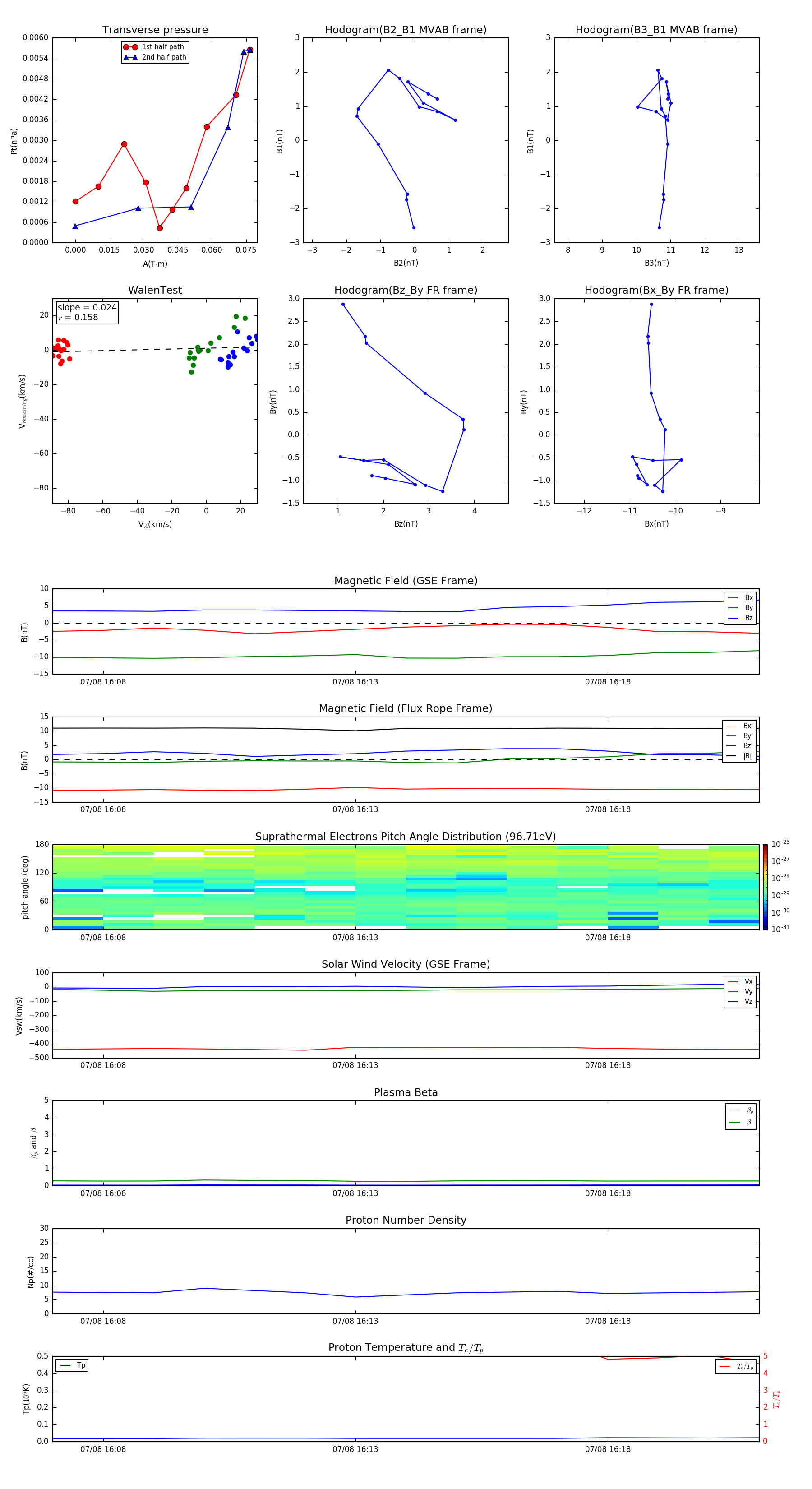Select Bz' in the Flux Rope legend

tap(739, 746)
